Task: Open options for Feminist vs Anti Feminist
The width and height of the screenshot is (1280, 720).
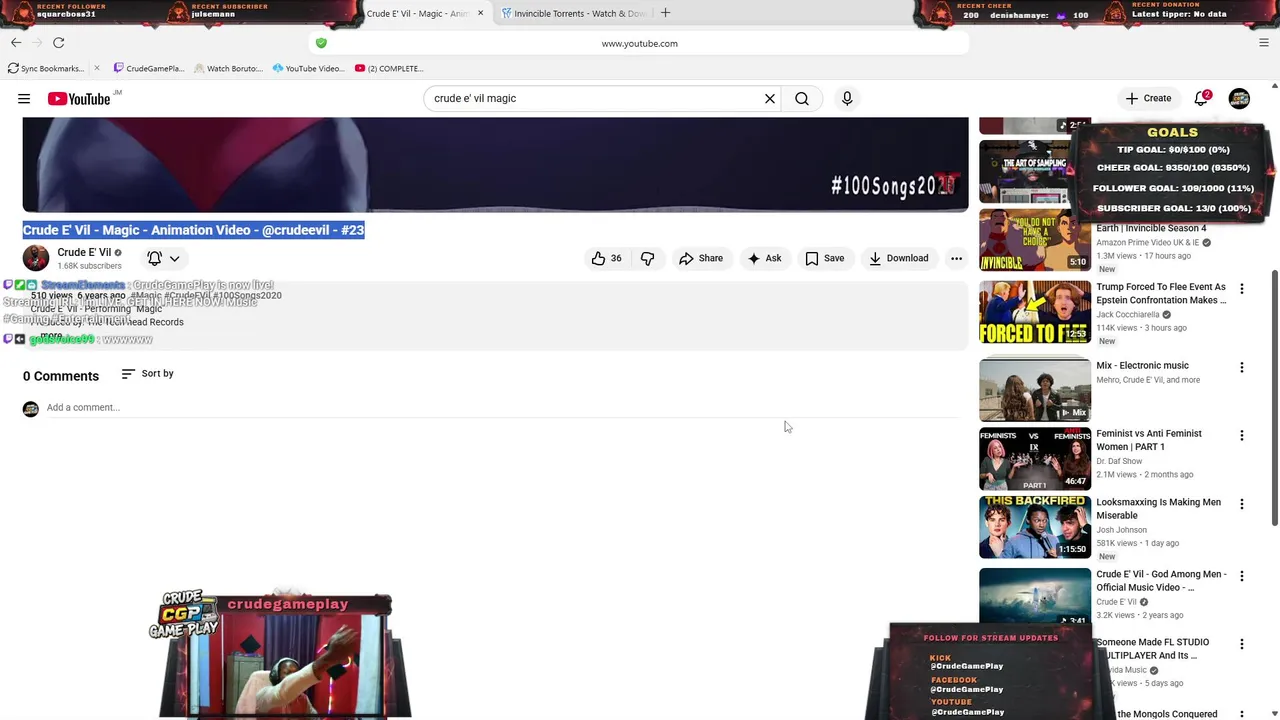Action: (x=1242, y=435)
